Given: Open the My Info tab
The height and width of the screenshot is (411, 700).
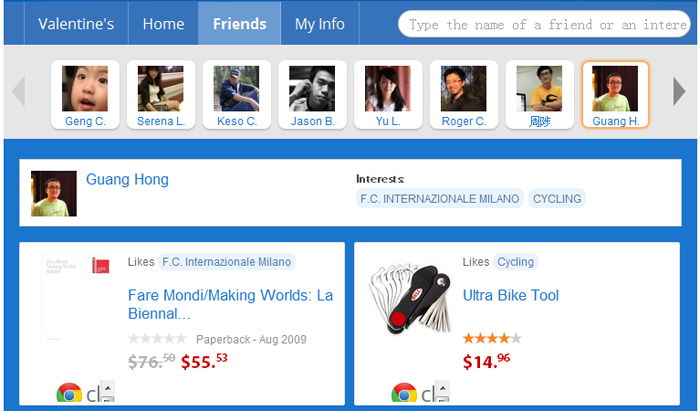Looking at the screenshot, I should (320, 24).
